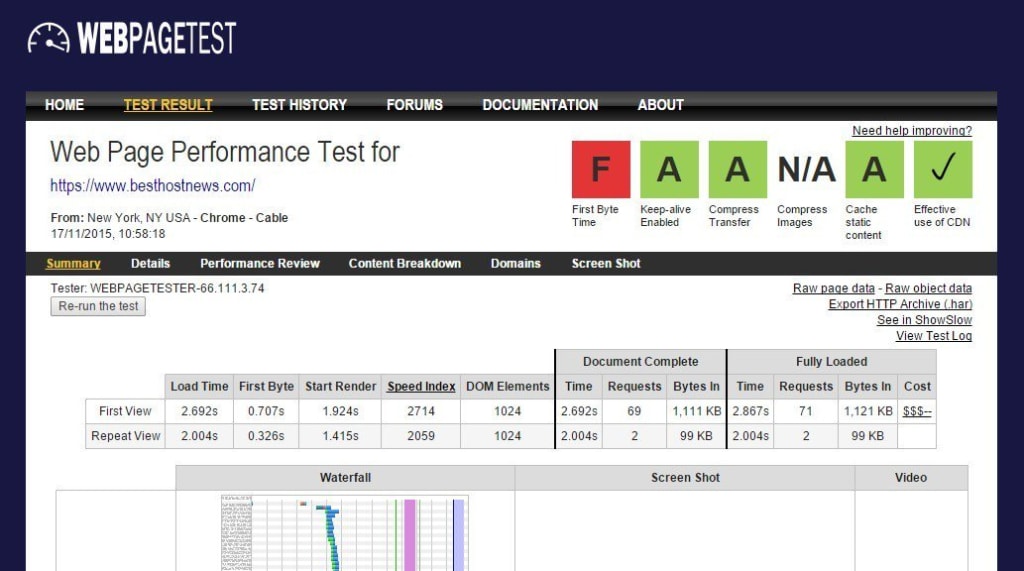Open the Screen Shot tab
Image resolution: width=1024 pixels, height=571 pixels.
click(x=606, y=264)
